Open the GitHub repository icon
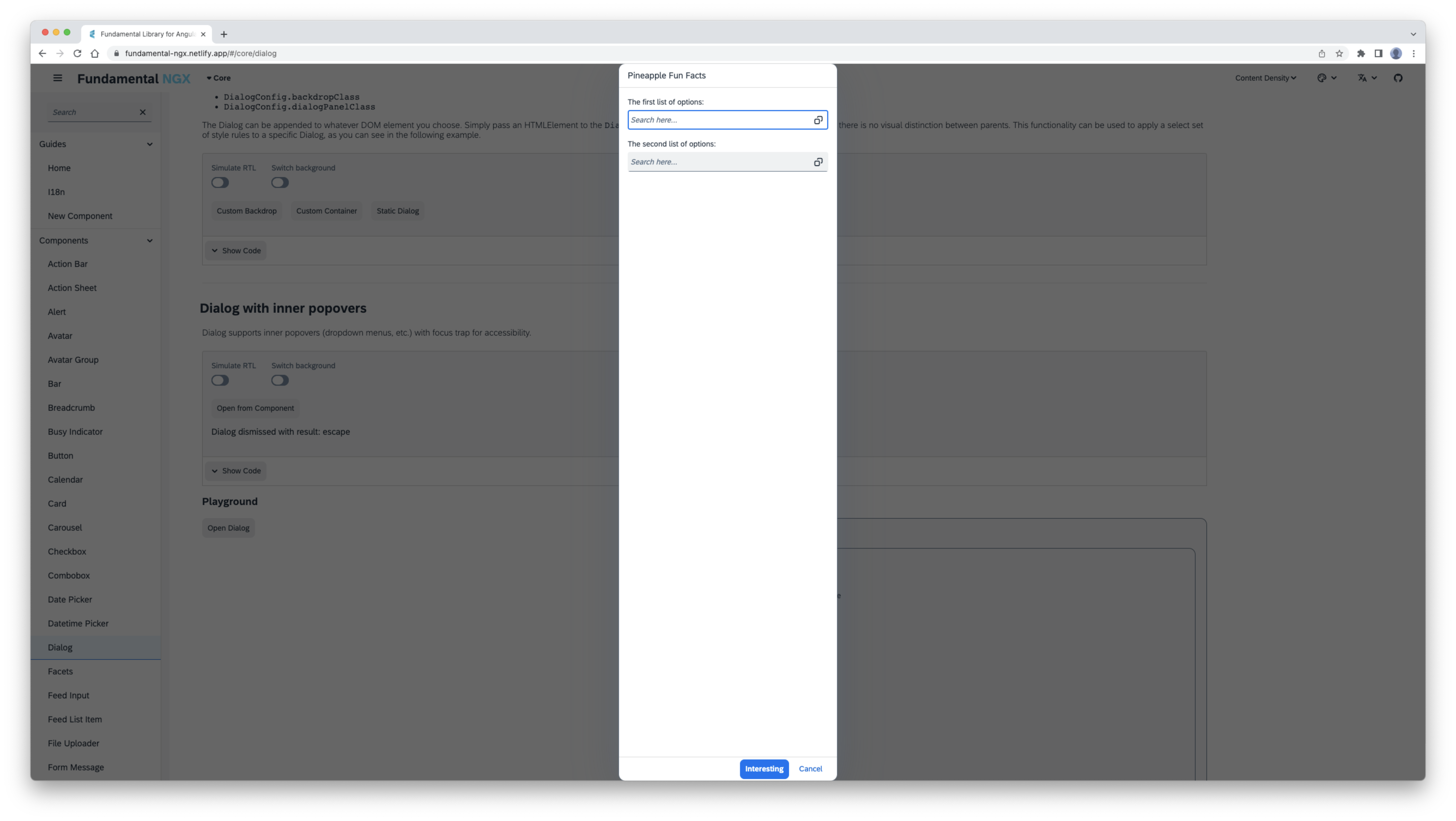 [x=1398, y=78]
